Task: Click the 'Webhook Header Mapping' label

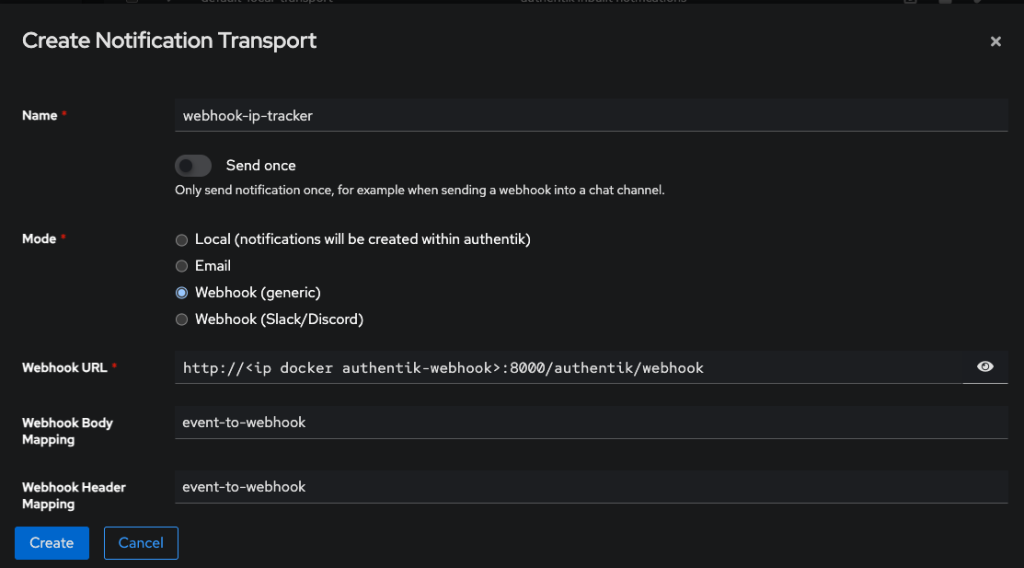Action: coord(73,495)
